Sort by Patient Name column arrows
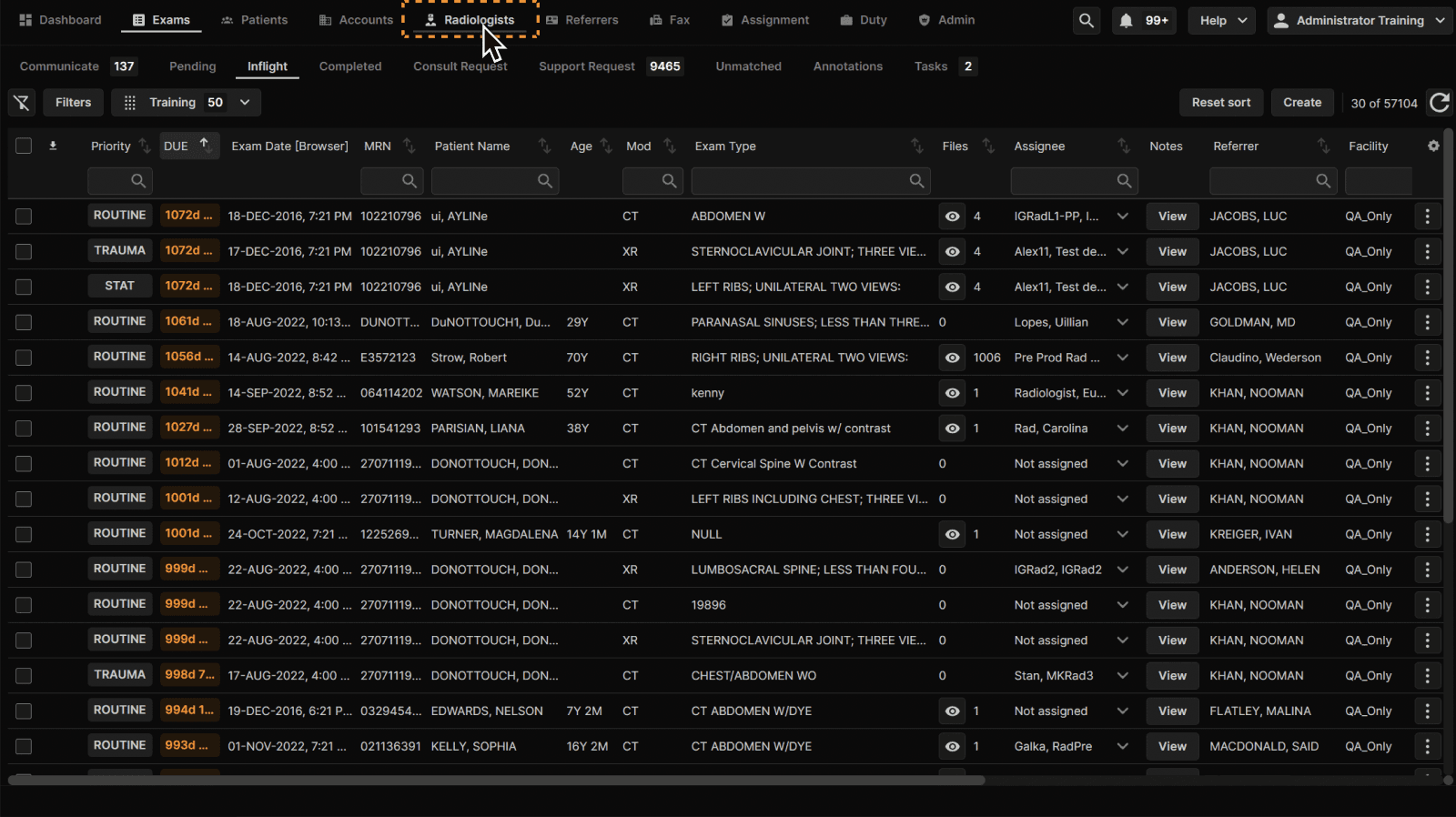 [544, 146]
